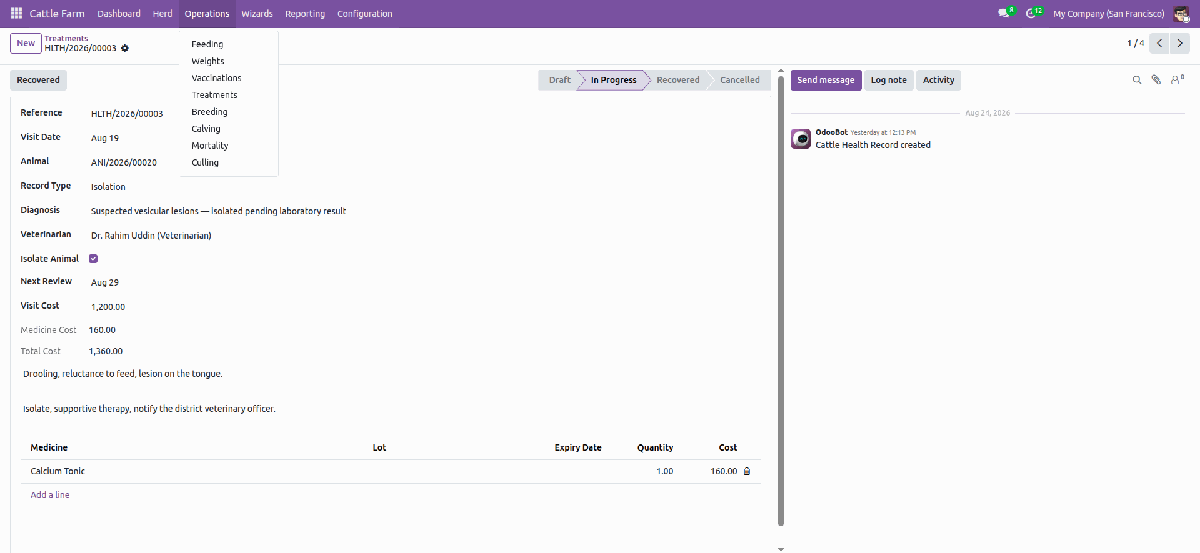Click the Cattle Farm app title

(x=58, y=14)
